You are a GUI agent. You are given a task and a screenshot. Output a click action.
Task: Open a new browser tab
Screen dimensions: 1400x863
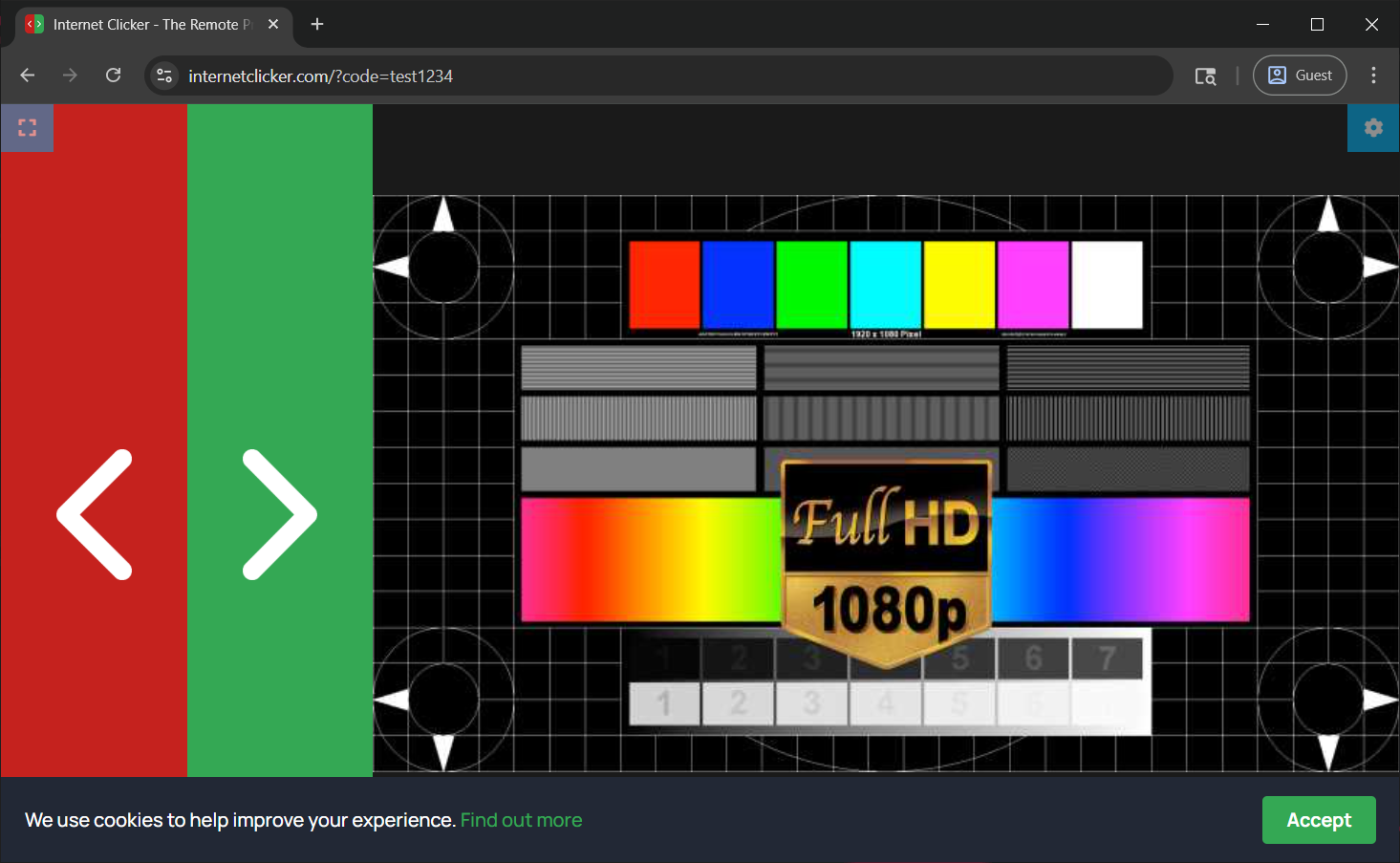tap(317, 25)
